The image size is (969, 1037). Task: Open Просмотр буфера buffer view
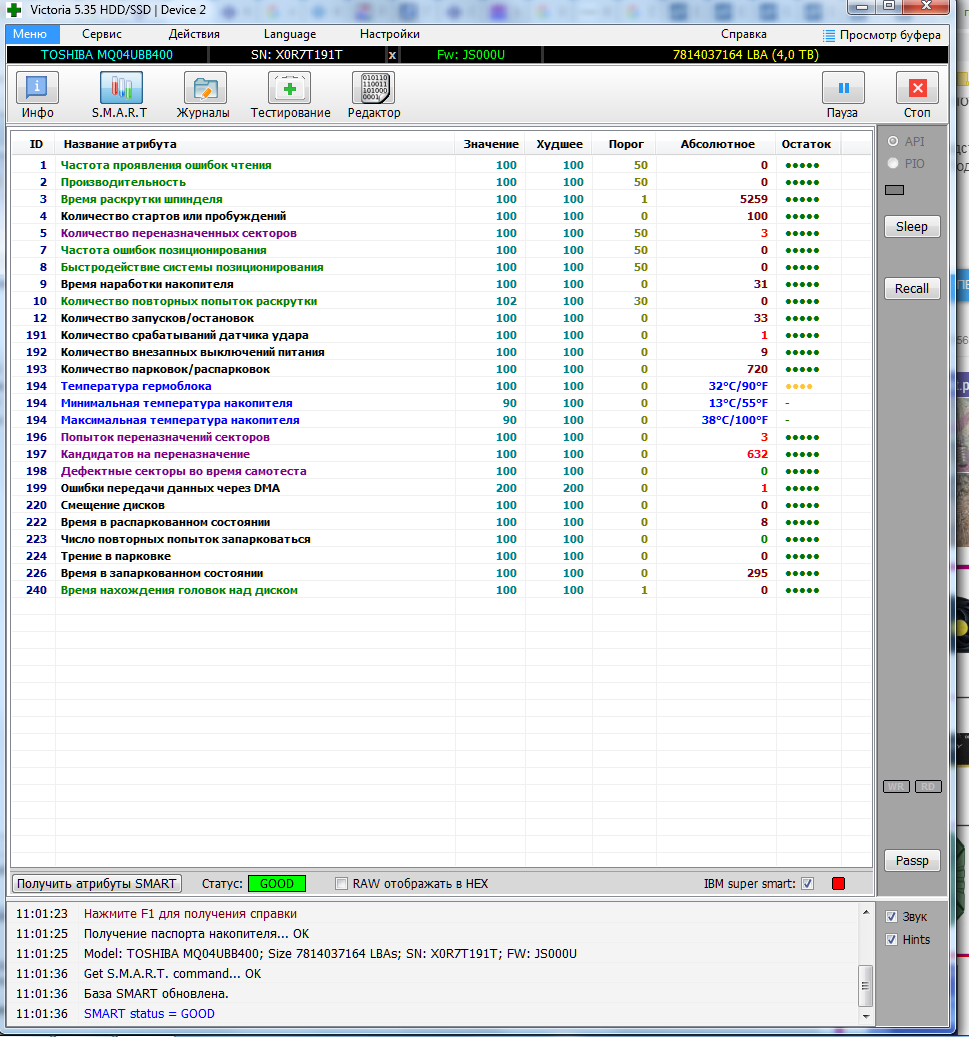pos(881,34)
